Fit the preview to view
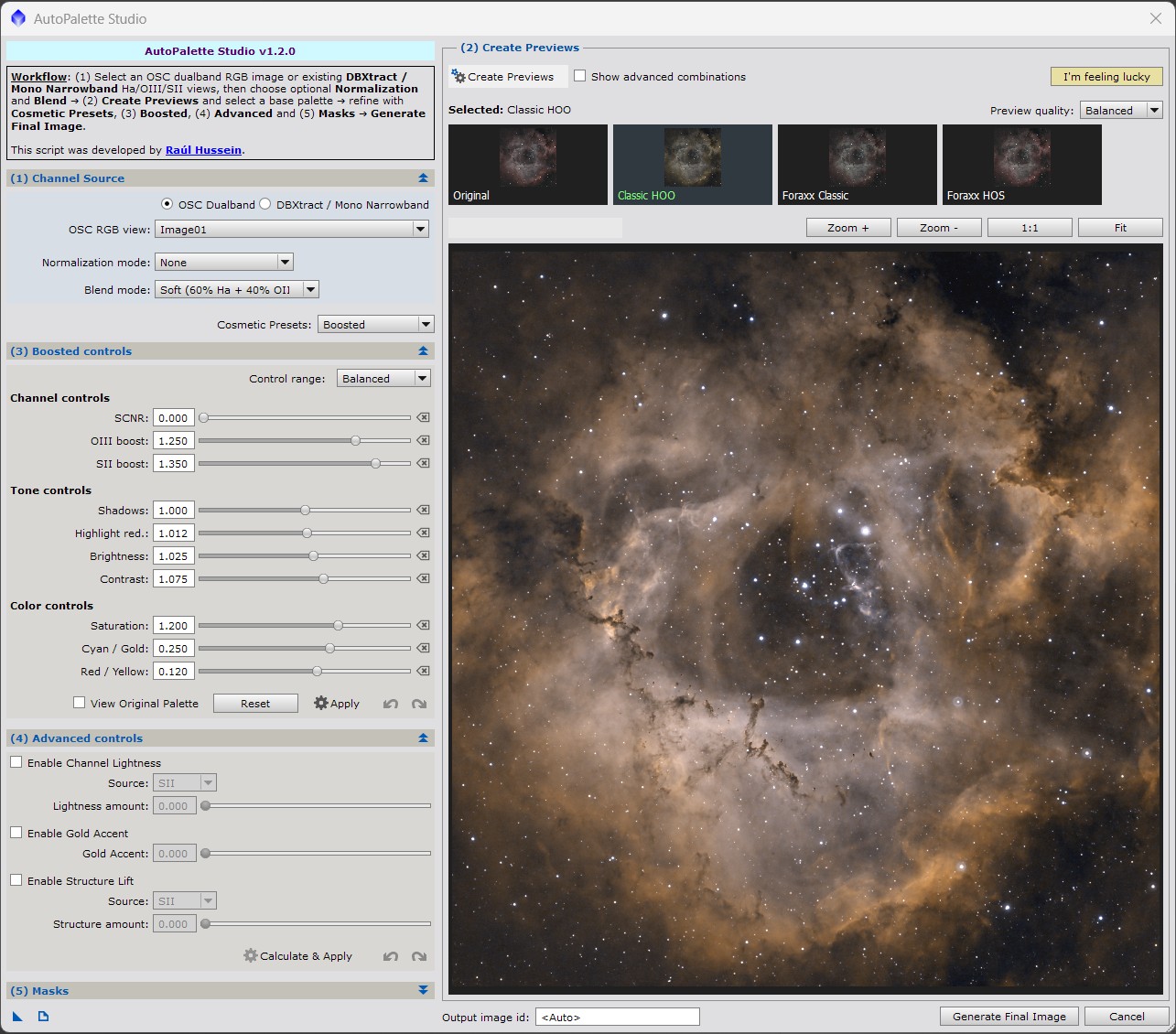The image size is (1176, 1034). tap(1120, 228)
